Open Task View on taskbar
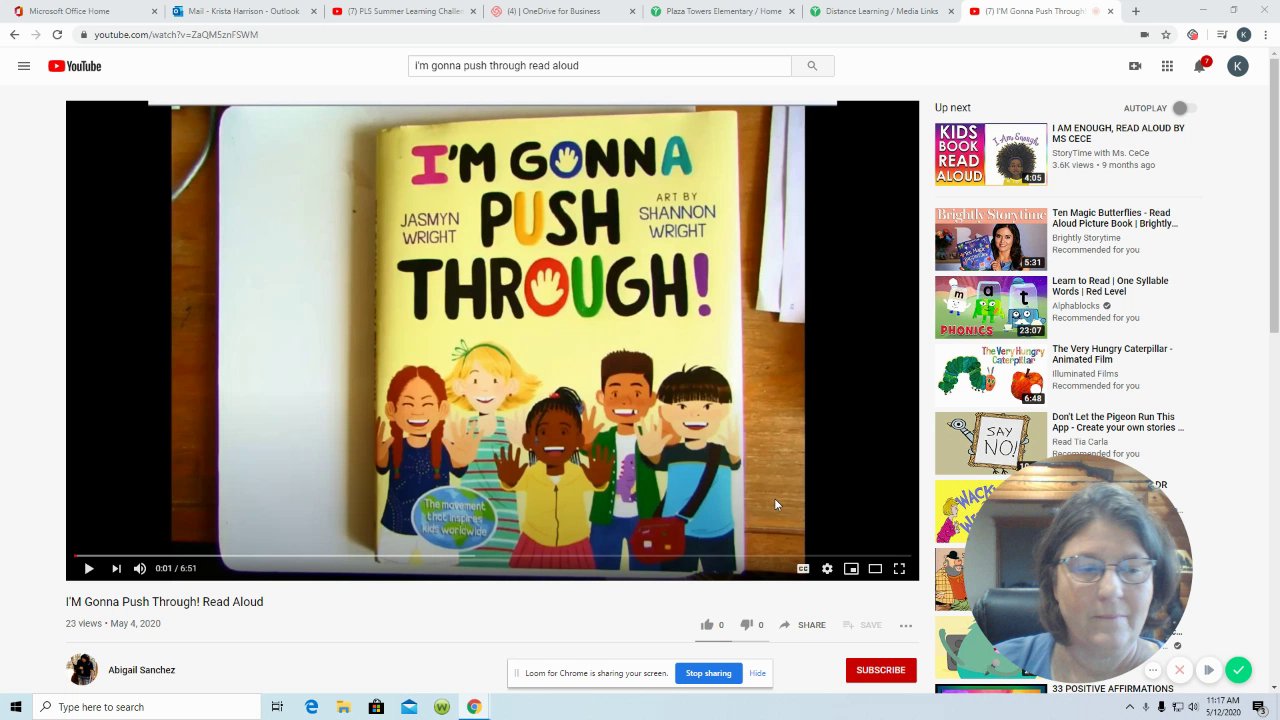1280x720 pixels. click(x=278, y=707)
